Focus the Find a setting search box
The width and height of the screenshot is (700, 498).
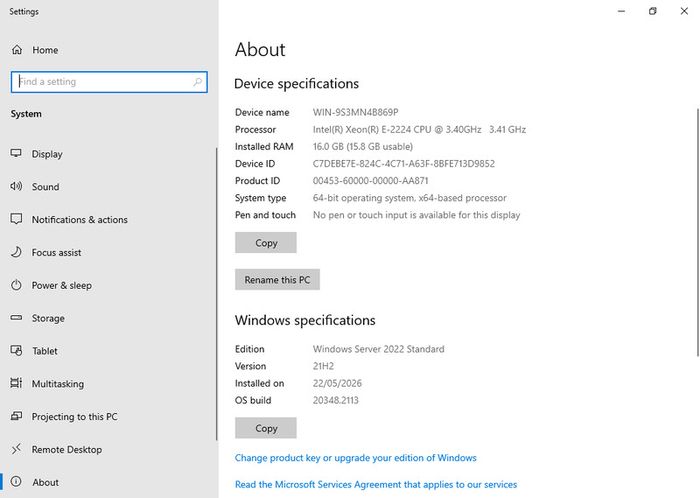click(x=109, y=82)
